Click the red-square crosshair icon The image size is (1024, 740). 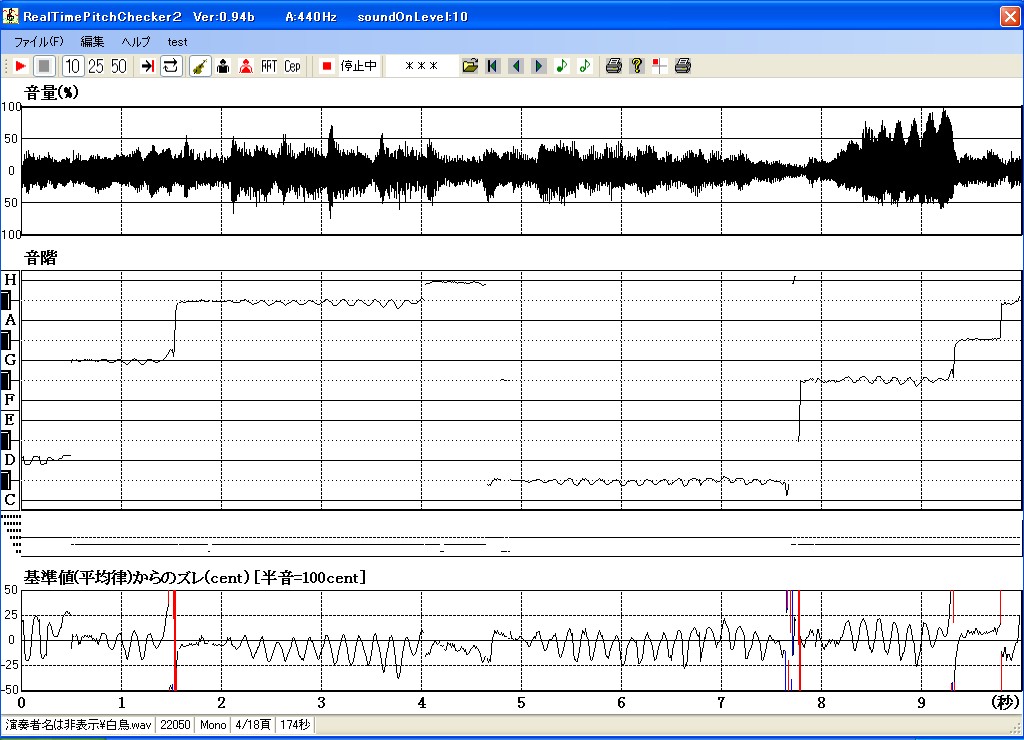point(660,66)
